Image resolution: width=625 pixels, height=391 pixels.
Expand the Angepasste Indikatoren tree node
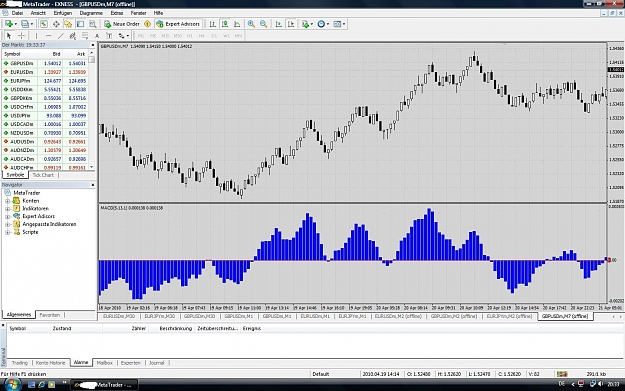click(x=7, y=224)
